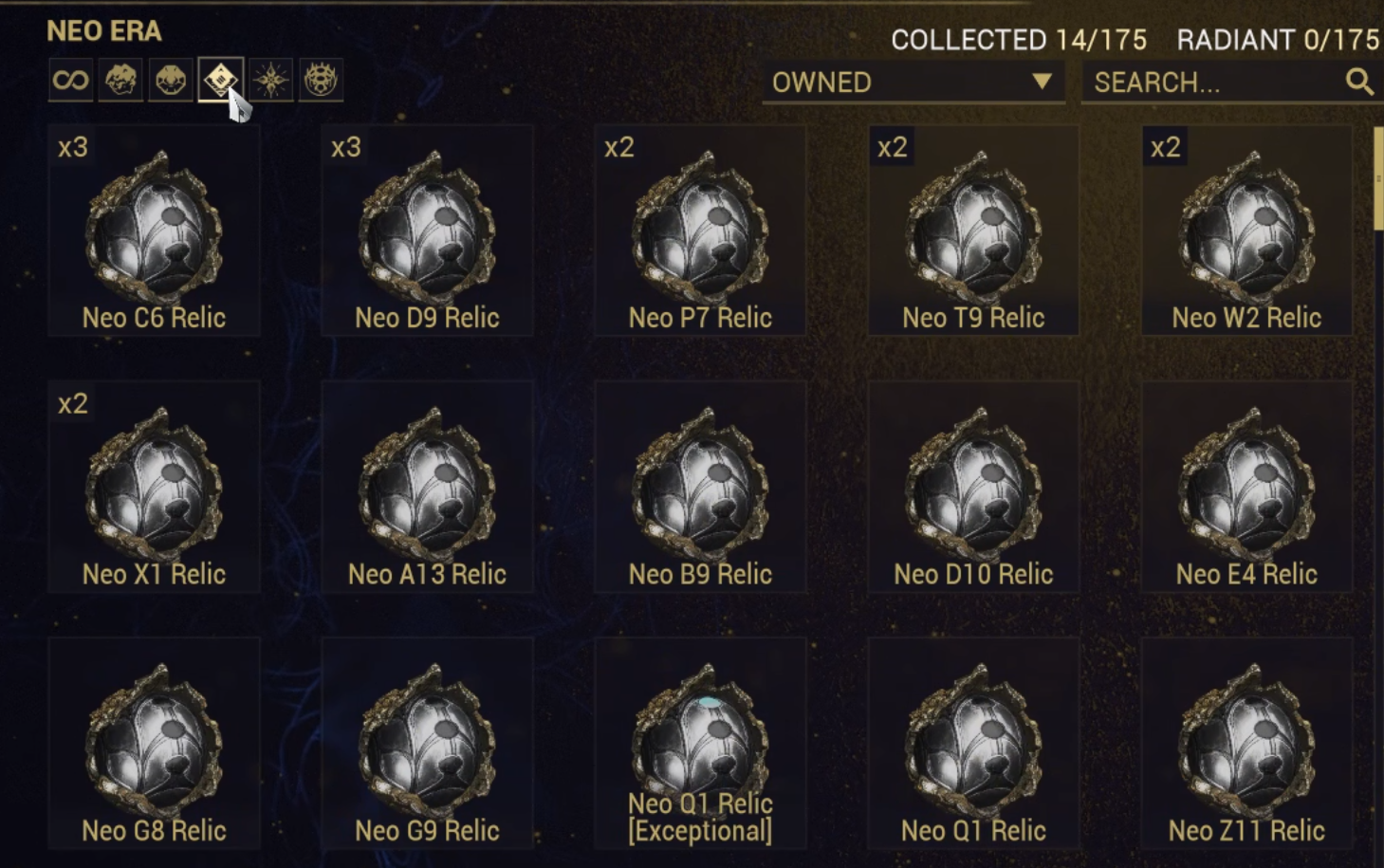Select the Meso era octagon filter icon
The image size is (1384, 868).
[171, 80]
